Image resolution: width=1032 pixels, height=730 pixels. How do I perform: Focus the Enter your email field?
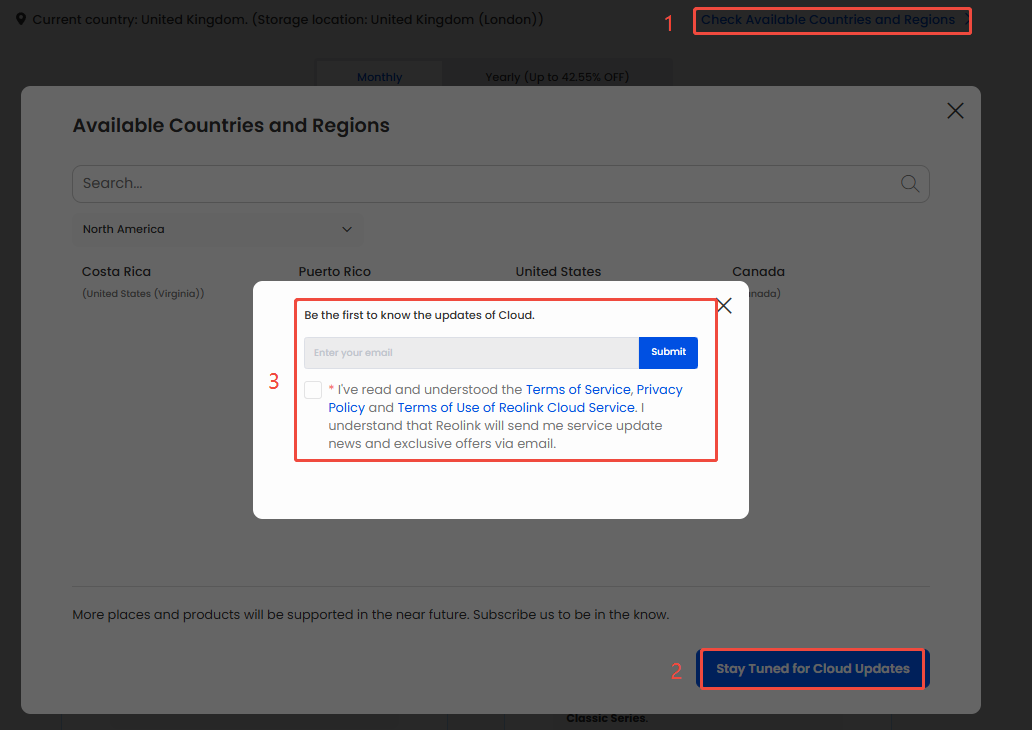tap(471, 353)
